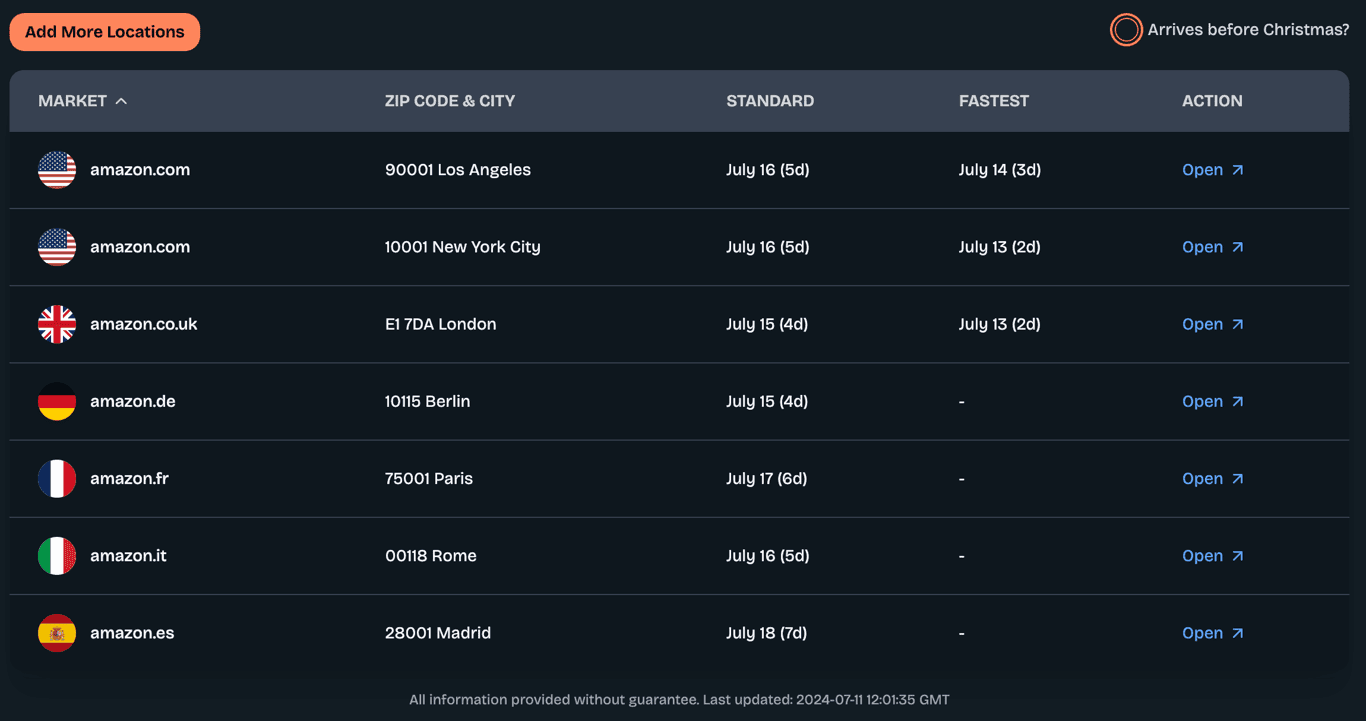Select the amazon.es market name
This screenshot has width=1366, height=721.
[132, 633]
